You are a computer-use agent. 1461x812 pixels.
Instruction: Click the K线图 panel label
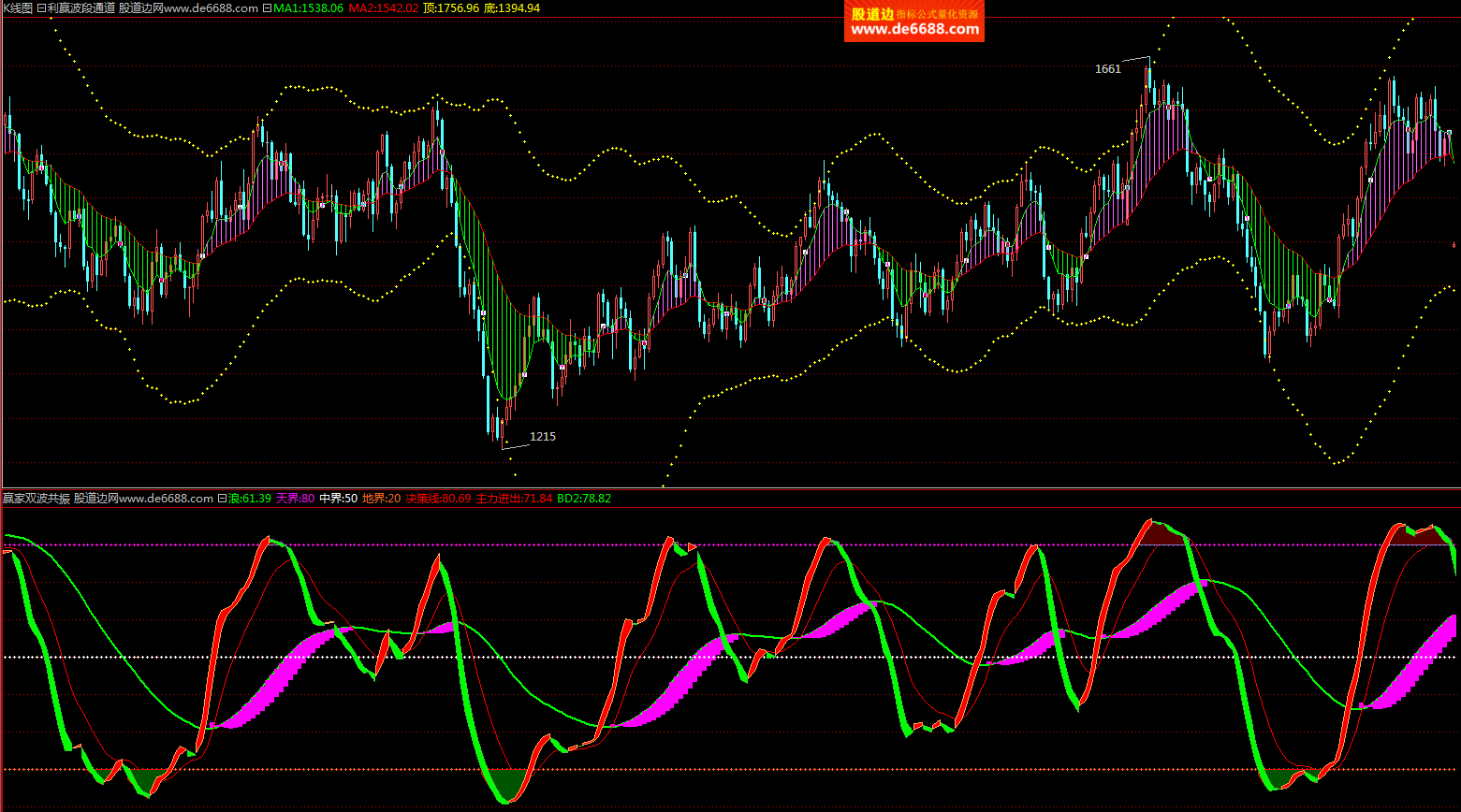(x=17, y=8)
